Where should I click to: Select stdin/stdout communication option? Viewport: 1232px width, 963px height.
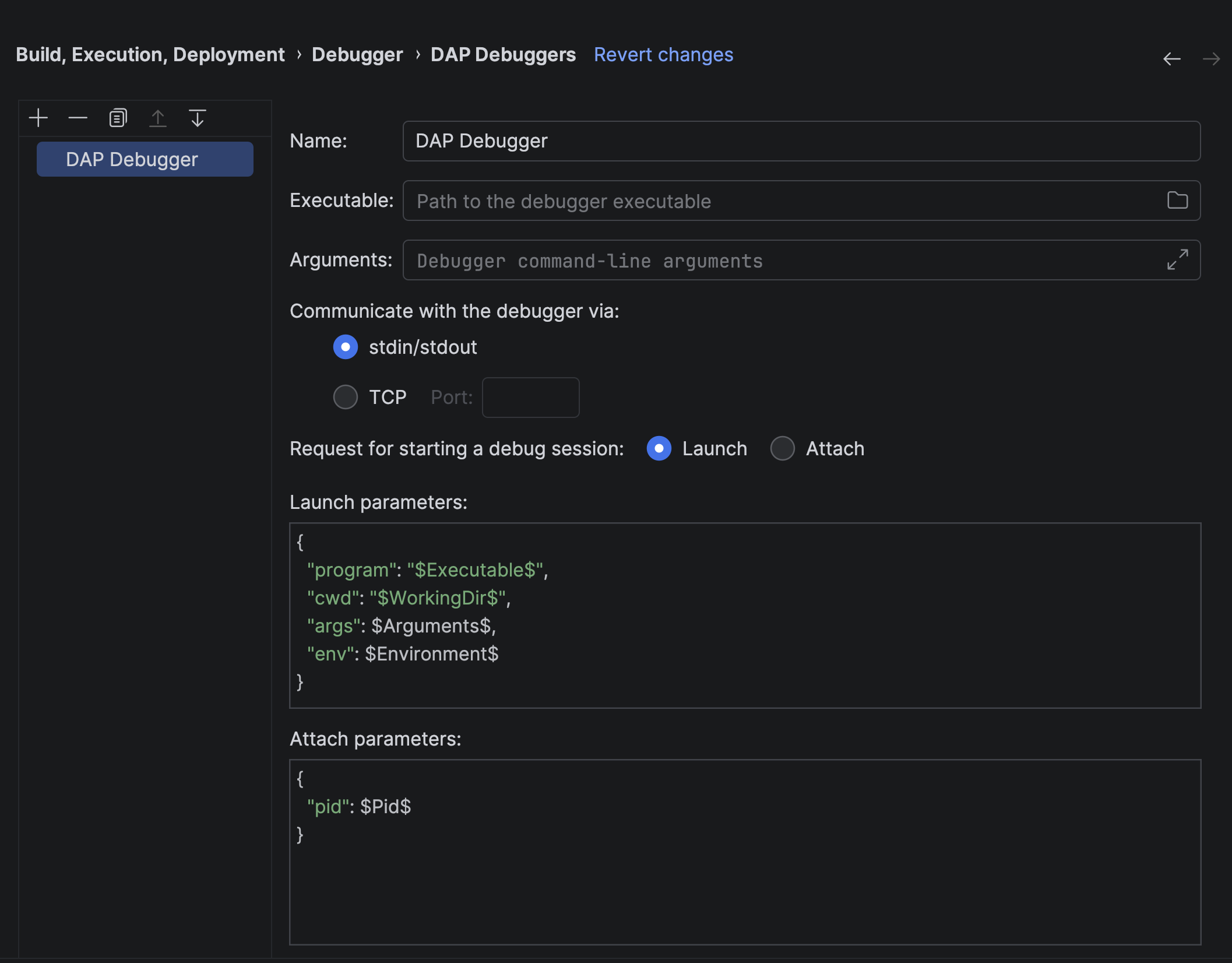pos(346,347)
